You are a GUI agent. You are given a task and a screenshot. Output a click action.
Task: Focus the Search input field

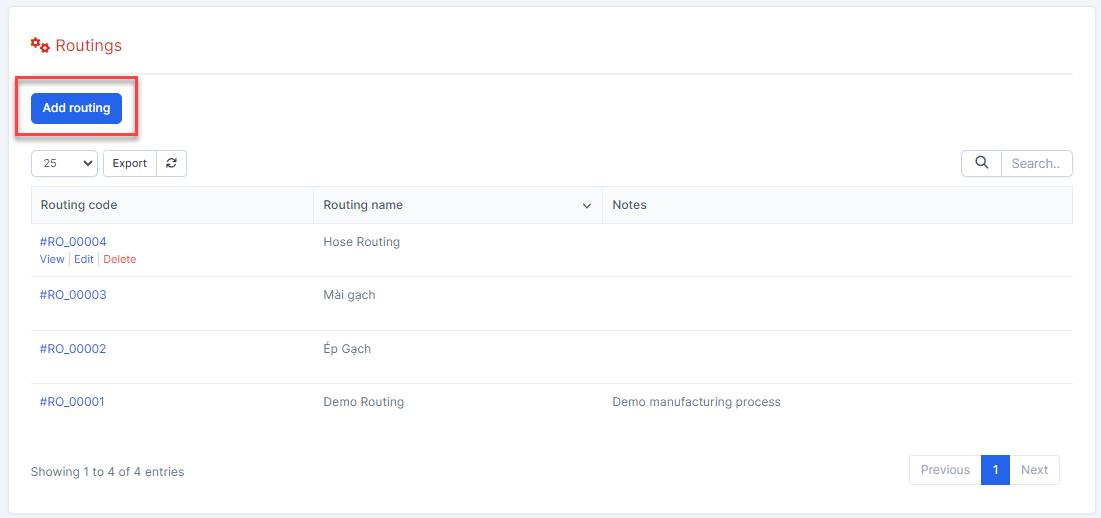click(1035, 163)
